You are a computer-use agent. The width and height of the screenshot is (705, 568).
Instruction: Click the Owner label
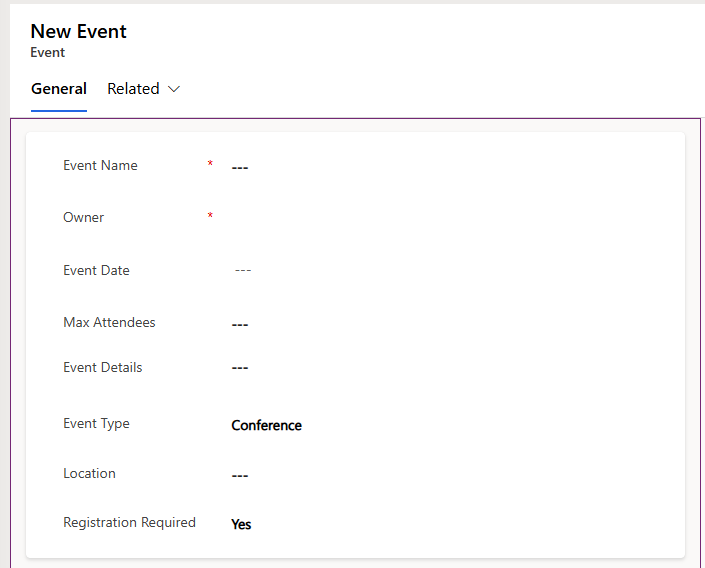point(84,218)
